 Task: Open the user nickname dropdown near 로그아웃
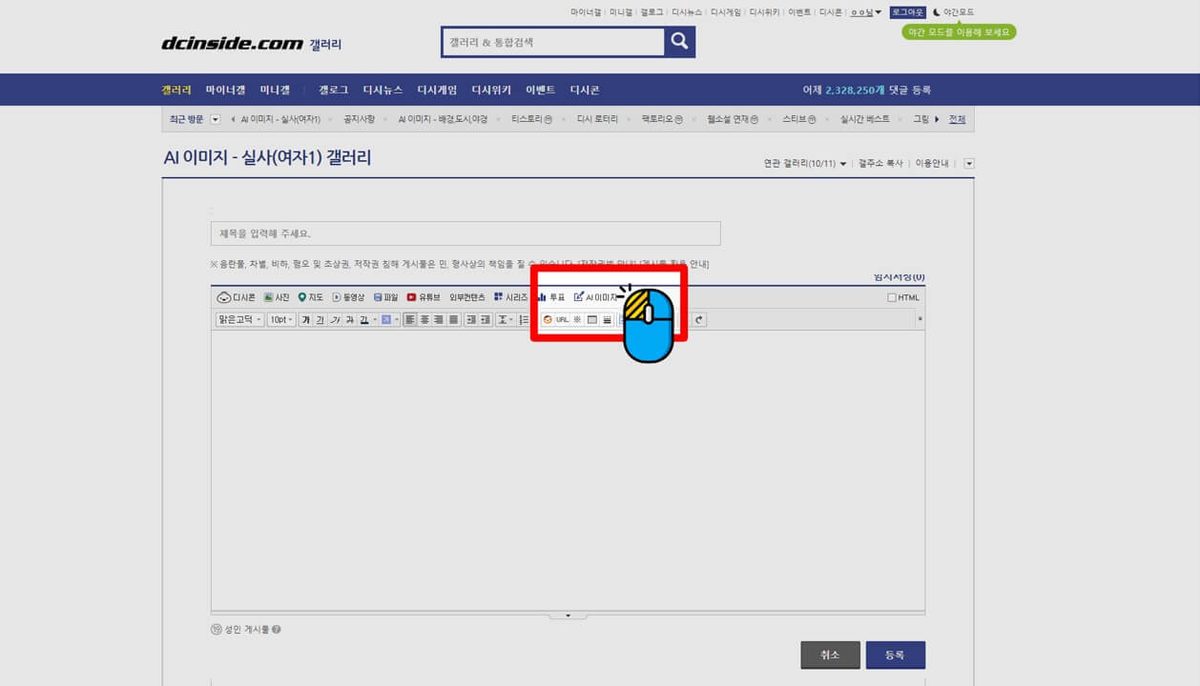[878, 12]
